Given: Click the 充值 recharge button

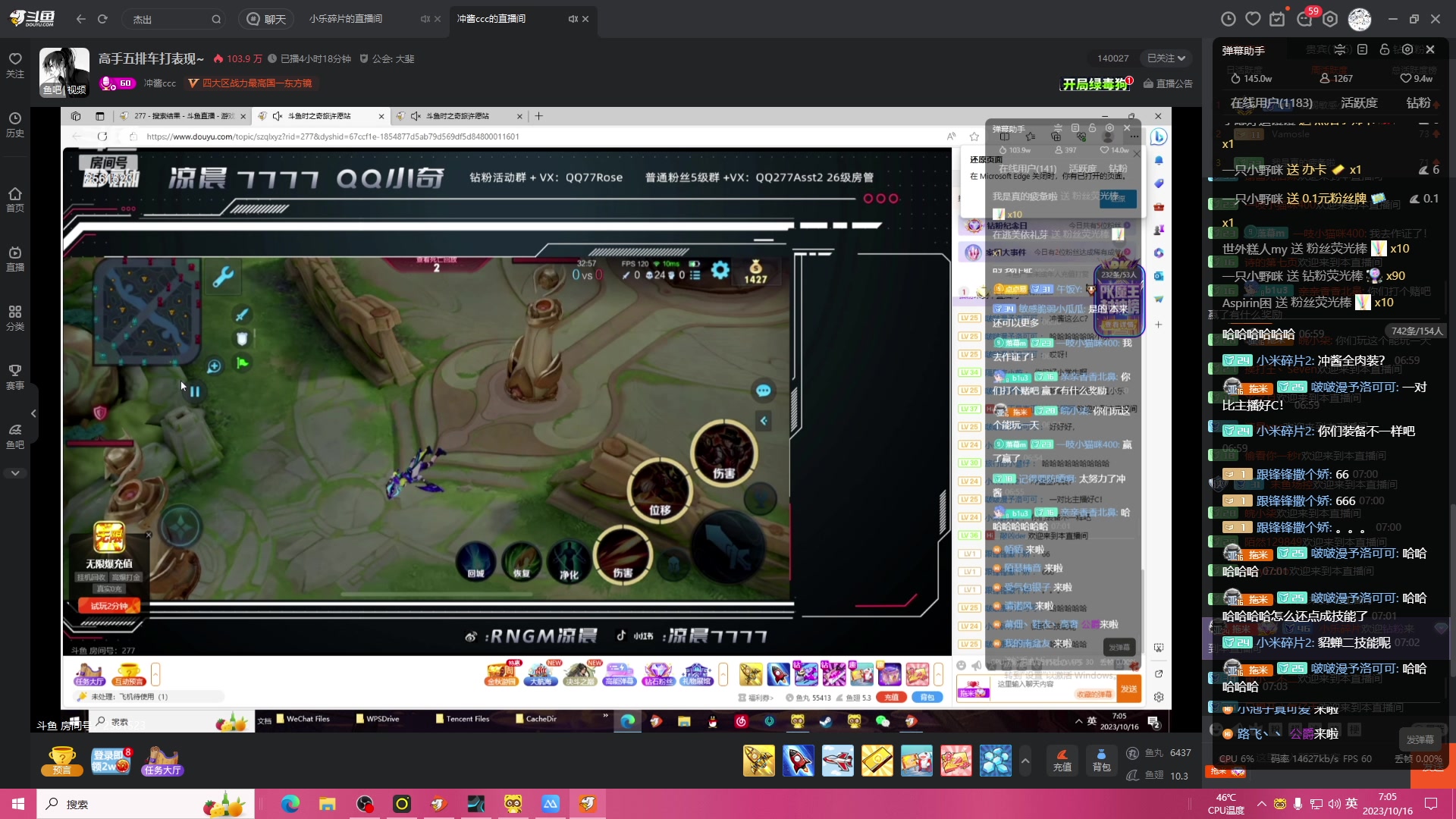Looking at the screenshot, I should pyautogui.click(x=1062, y=761).
